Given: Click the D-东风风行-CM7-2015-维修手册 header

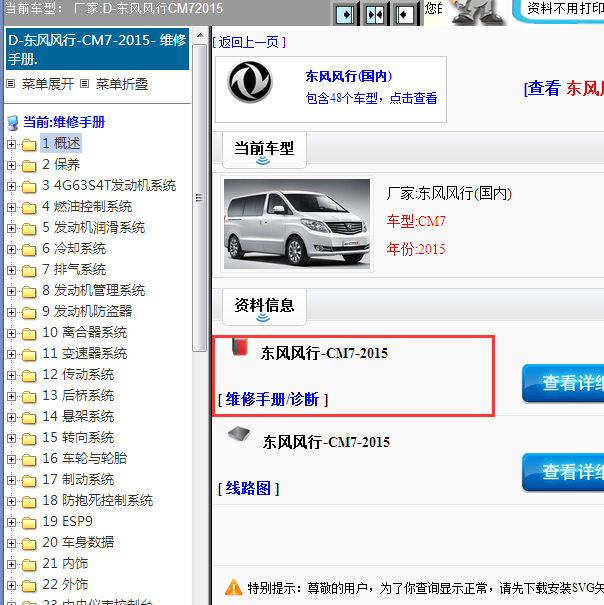Looking at the screenshot, I should (x=97, y=49).
